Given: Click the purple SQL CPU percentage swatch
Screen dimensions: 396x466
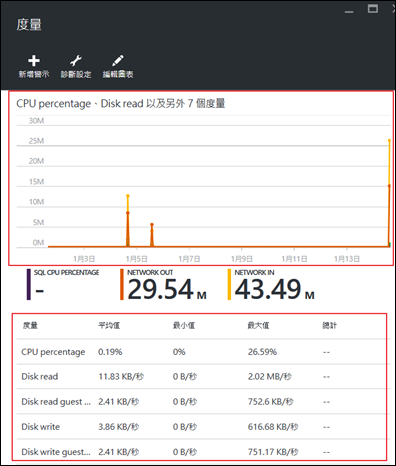Looking at the screenshot, I should (29, 284).
